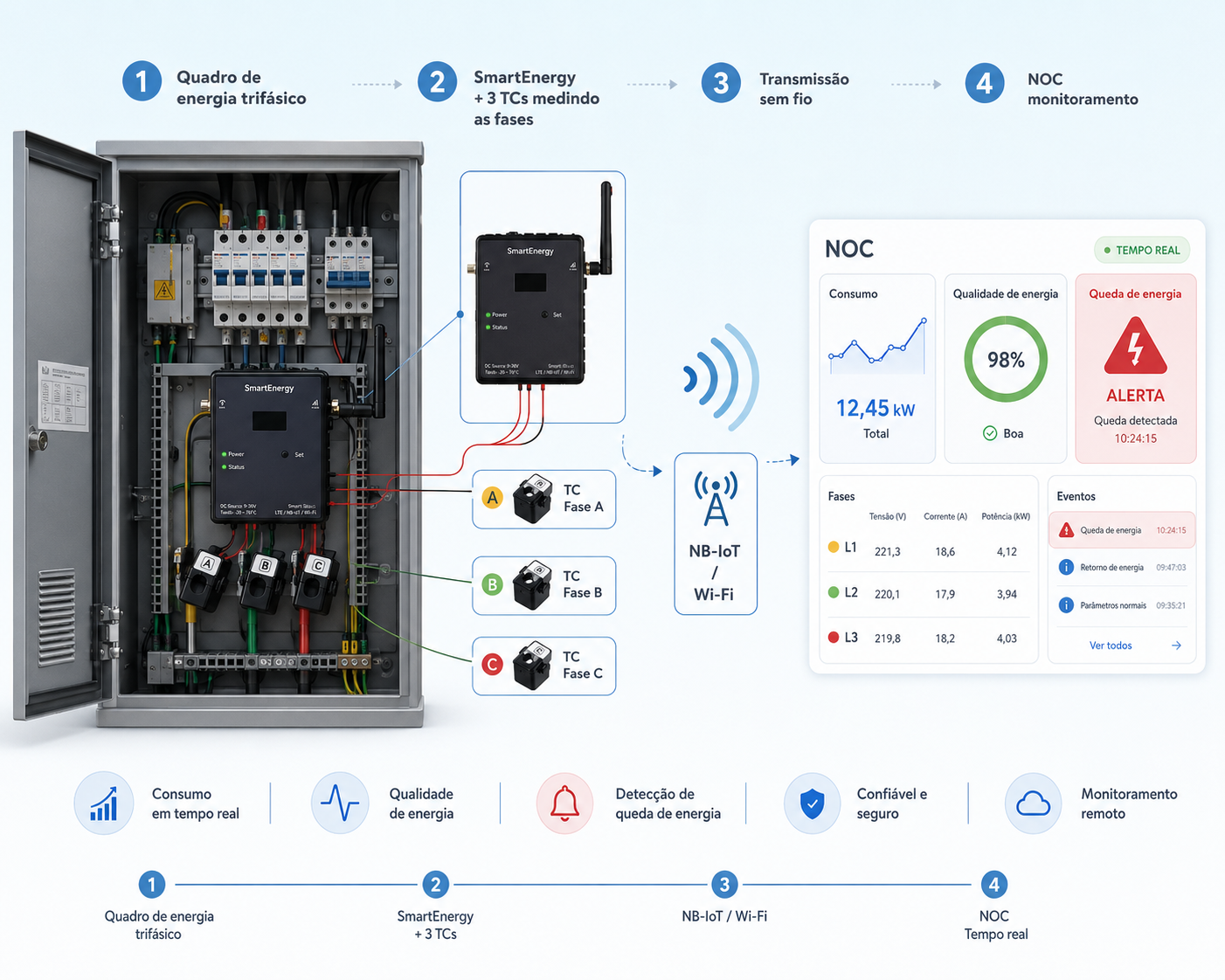
Task: Select the Retorno de energia 09:47:03 event
Action: point(1122,568)
